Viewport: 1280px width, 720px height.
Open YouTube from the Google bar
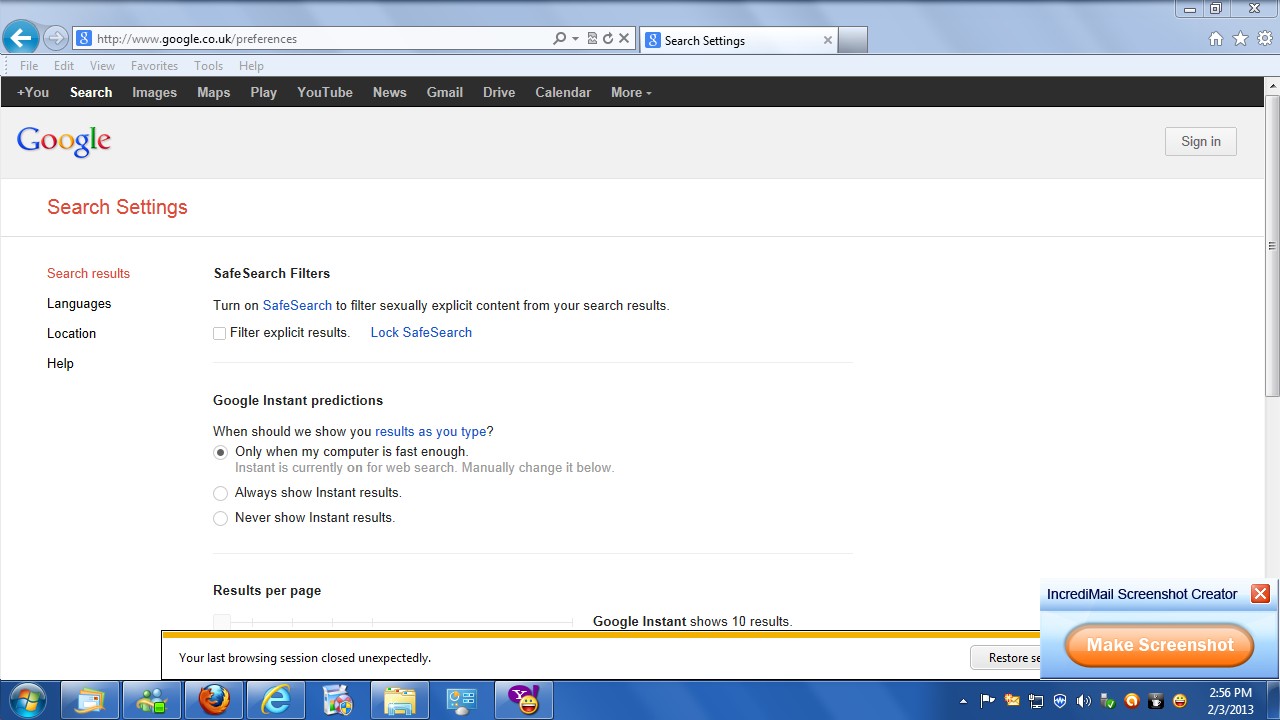pos(325,92)
